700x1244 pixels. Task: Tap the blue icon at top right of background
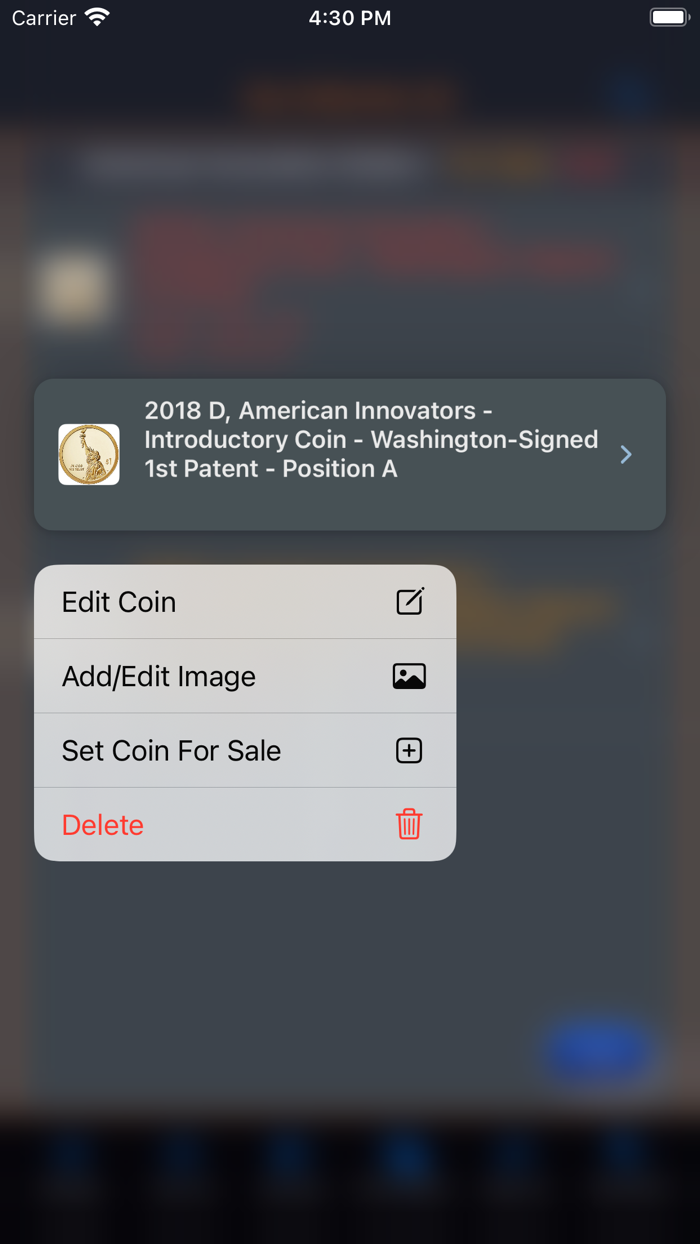628,93
